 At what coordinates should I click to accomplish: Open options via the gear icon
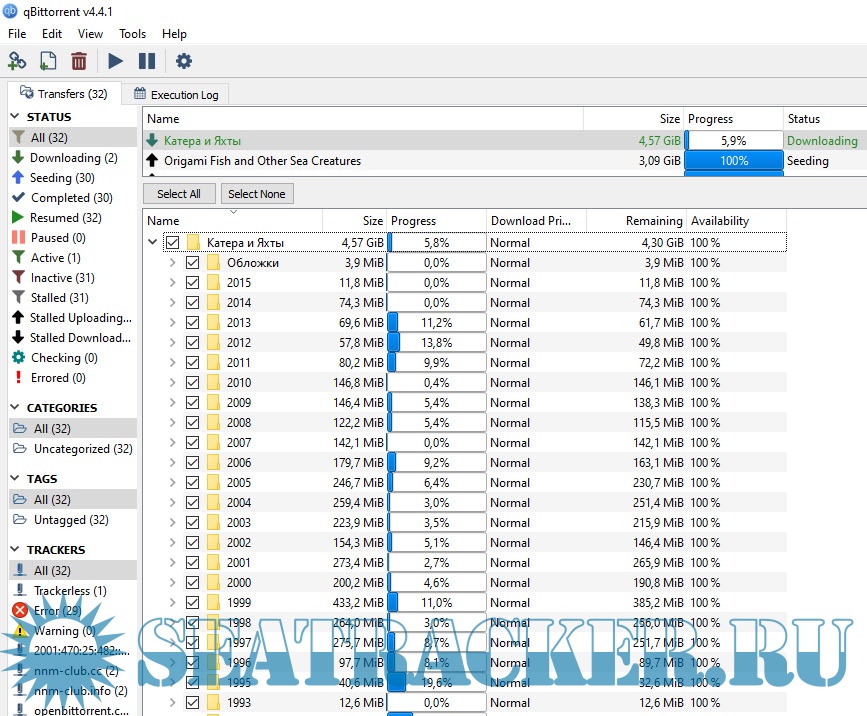(x=184, y=61)
